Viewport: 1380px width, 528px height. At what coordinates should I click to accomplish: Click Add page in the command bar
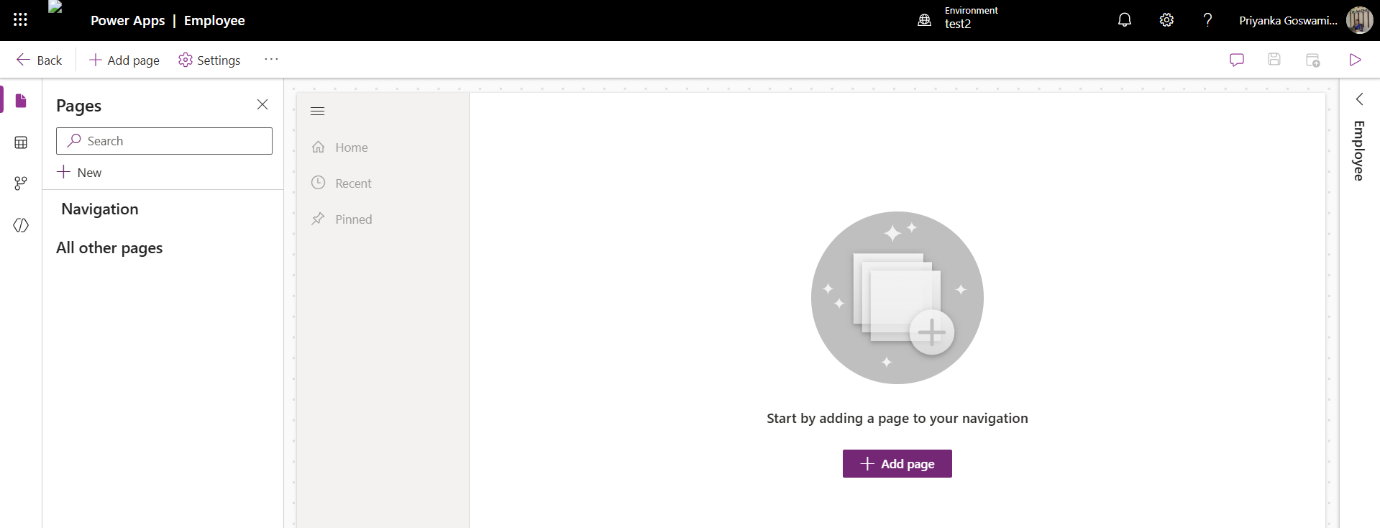(x=124, y=60)
